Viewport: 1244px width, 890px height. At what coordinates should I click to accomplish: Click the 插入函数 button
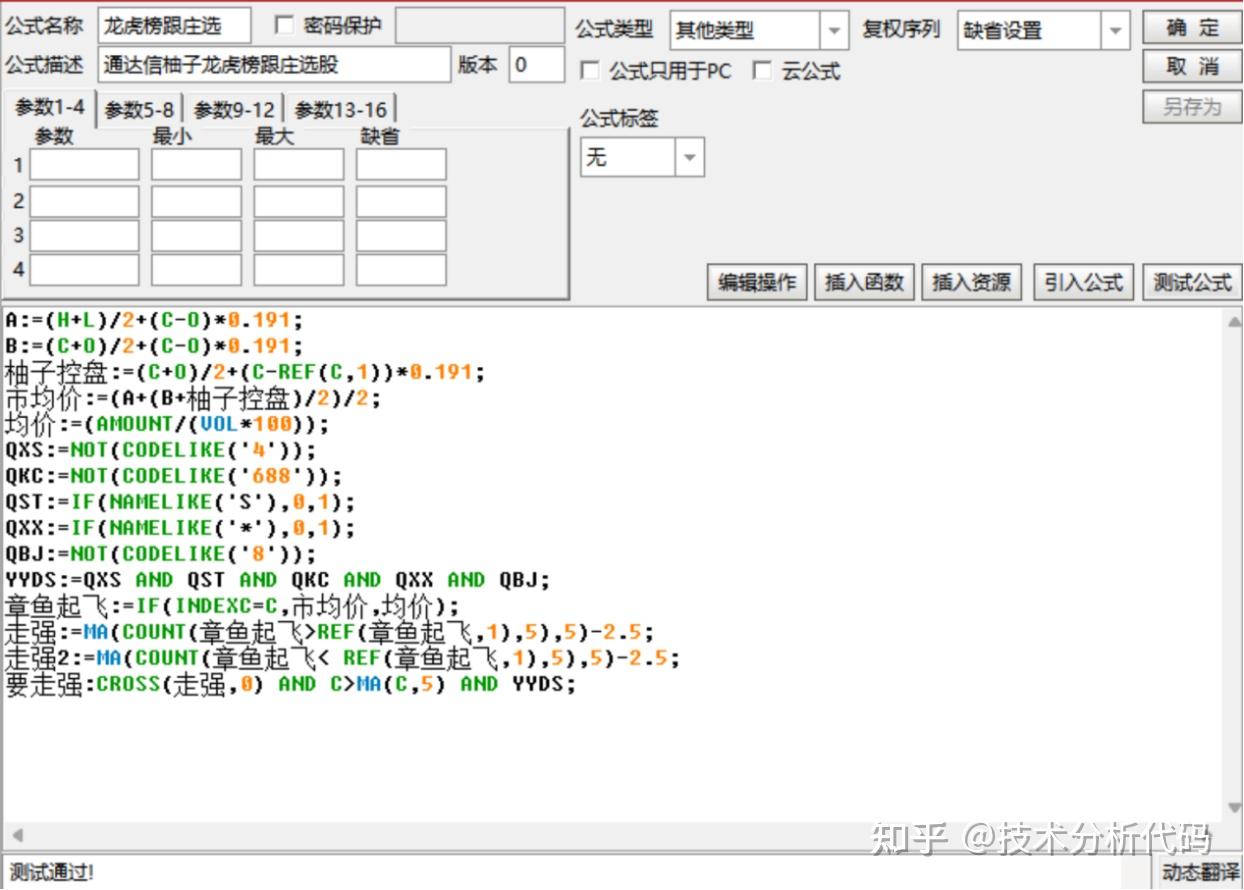[864, 283]
